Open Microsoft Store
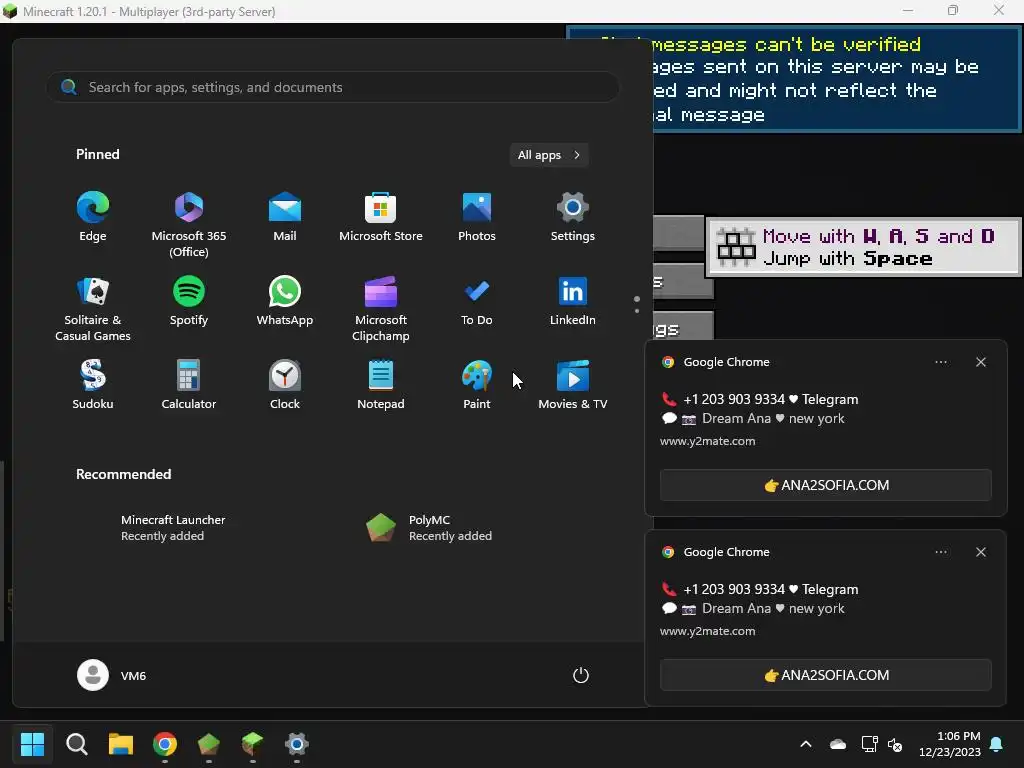Viewport: 1024px width, 768px height. click(x=381, y=217)
